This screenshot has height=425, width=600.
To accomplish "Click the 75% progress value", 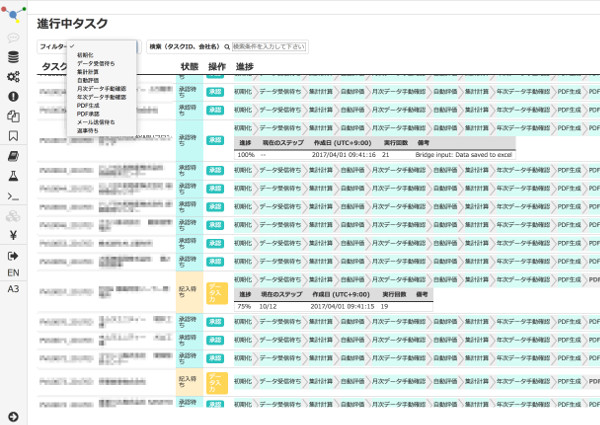I will 244,306.
